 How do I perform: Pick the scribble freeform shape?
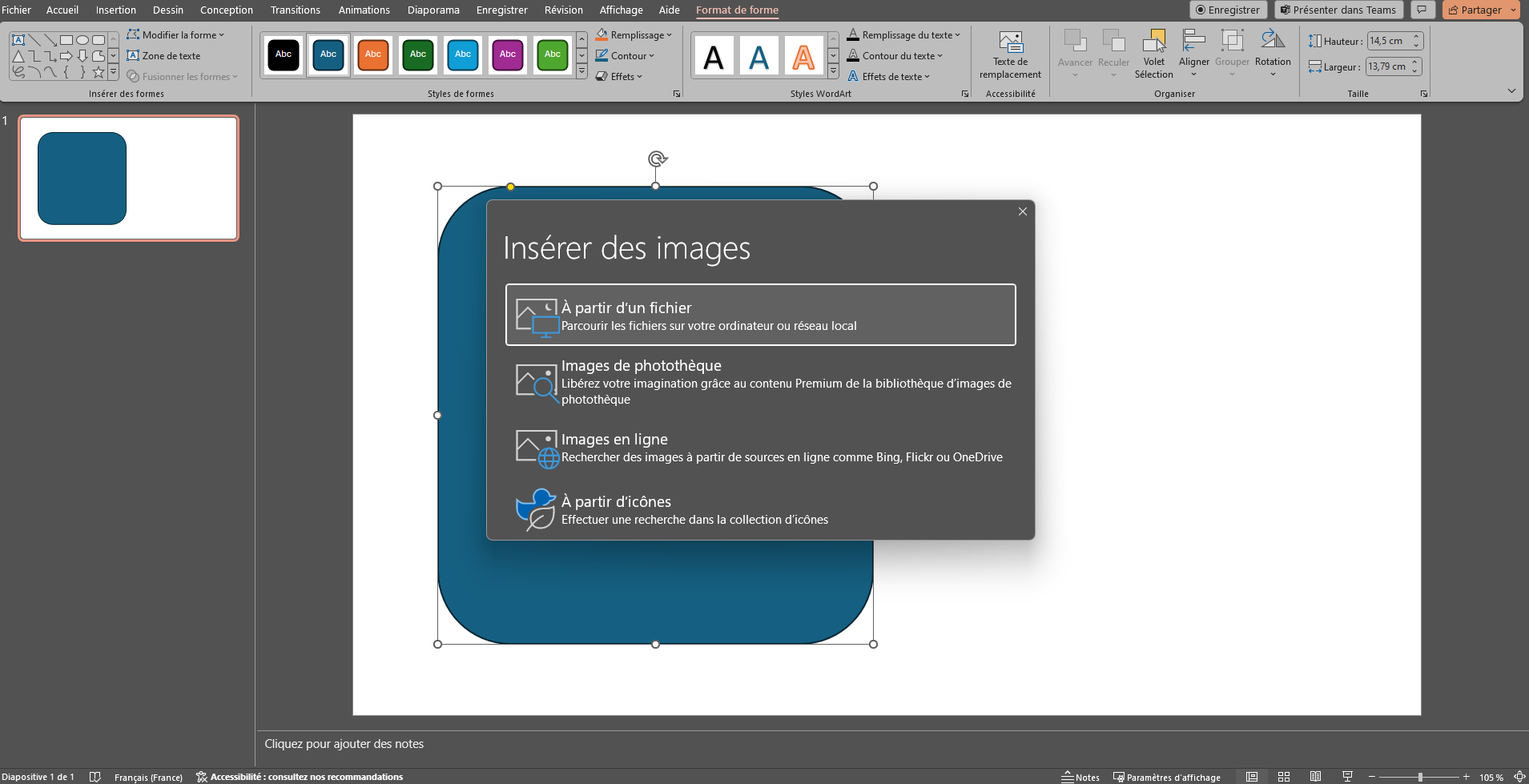tap(18, 72)
